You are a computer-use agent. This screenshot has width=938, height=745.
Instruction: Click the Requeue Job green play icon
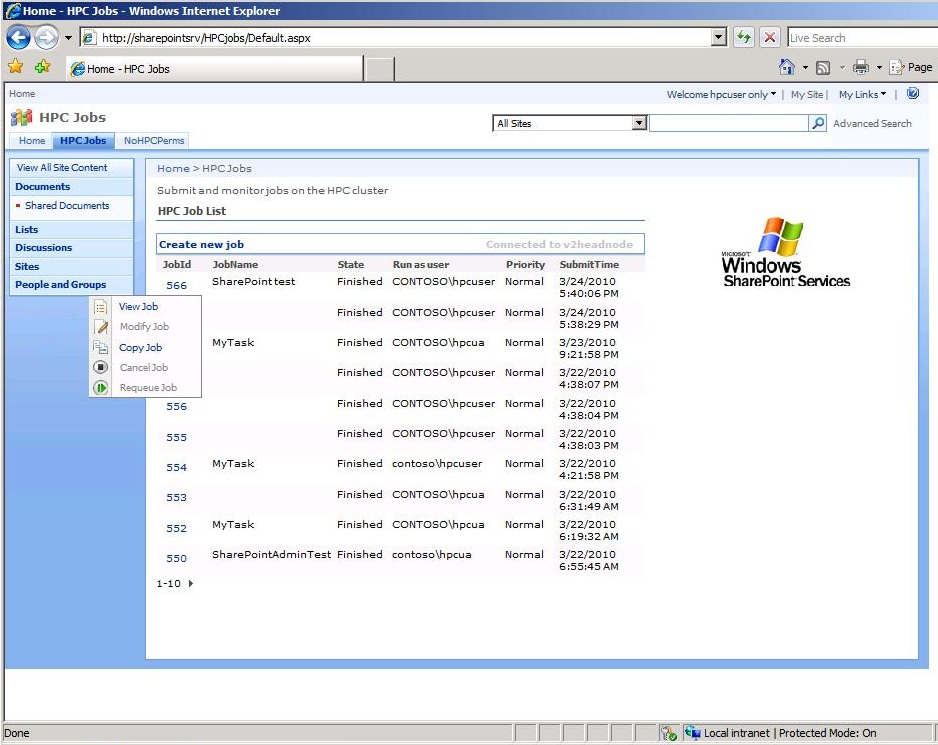click(x=100, y=387)
